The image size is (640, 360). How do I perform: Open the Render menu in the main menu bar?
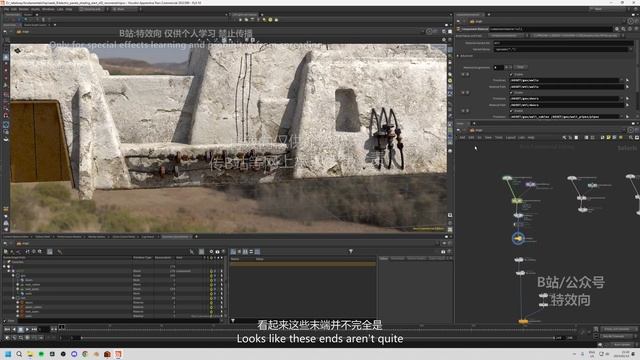coord(24,9)
